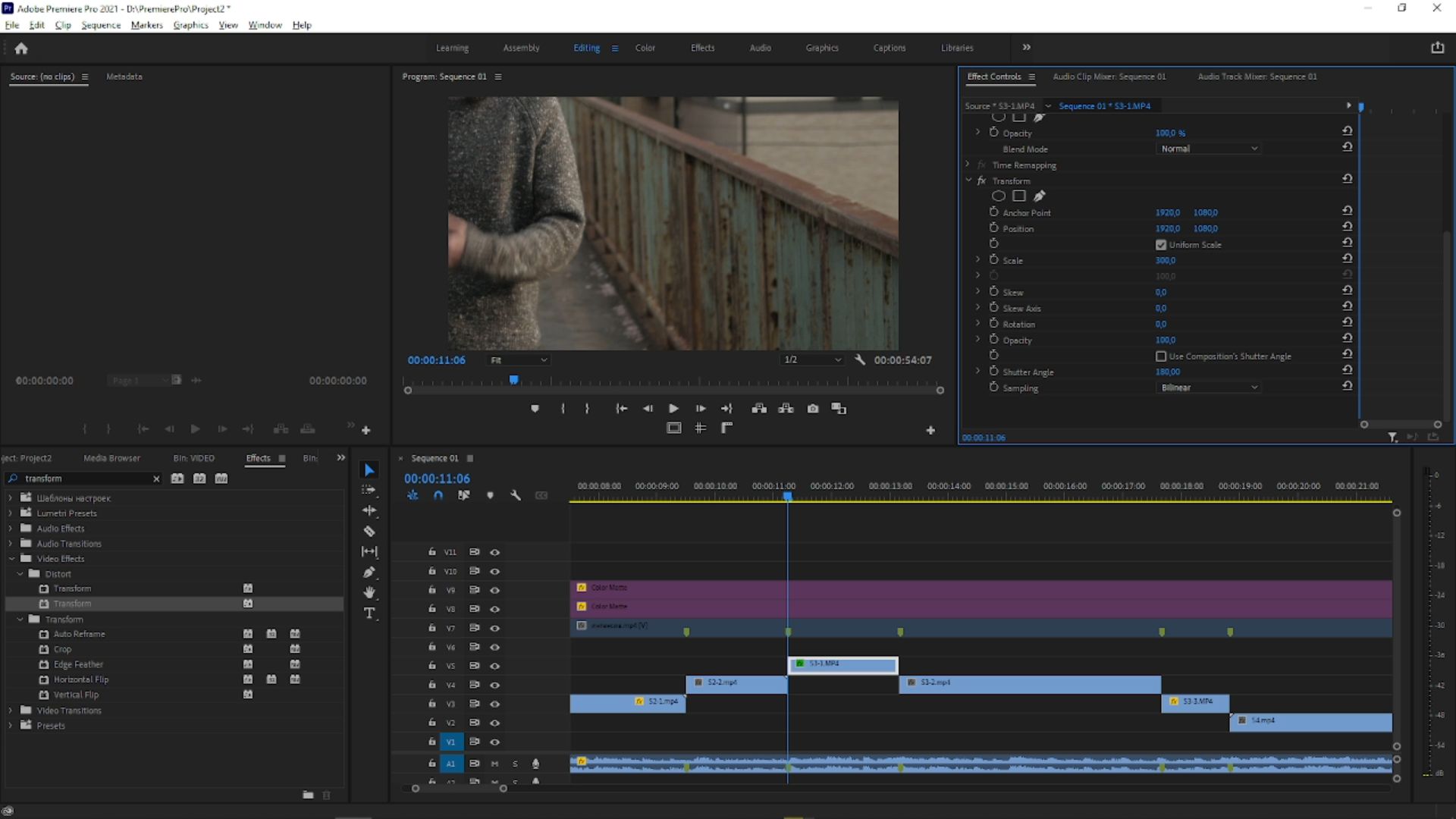
Task: Step back one frame in Program monitor
Action: click(x=648, y=409)
